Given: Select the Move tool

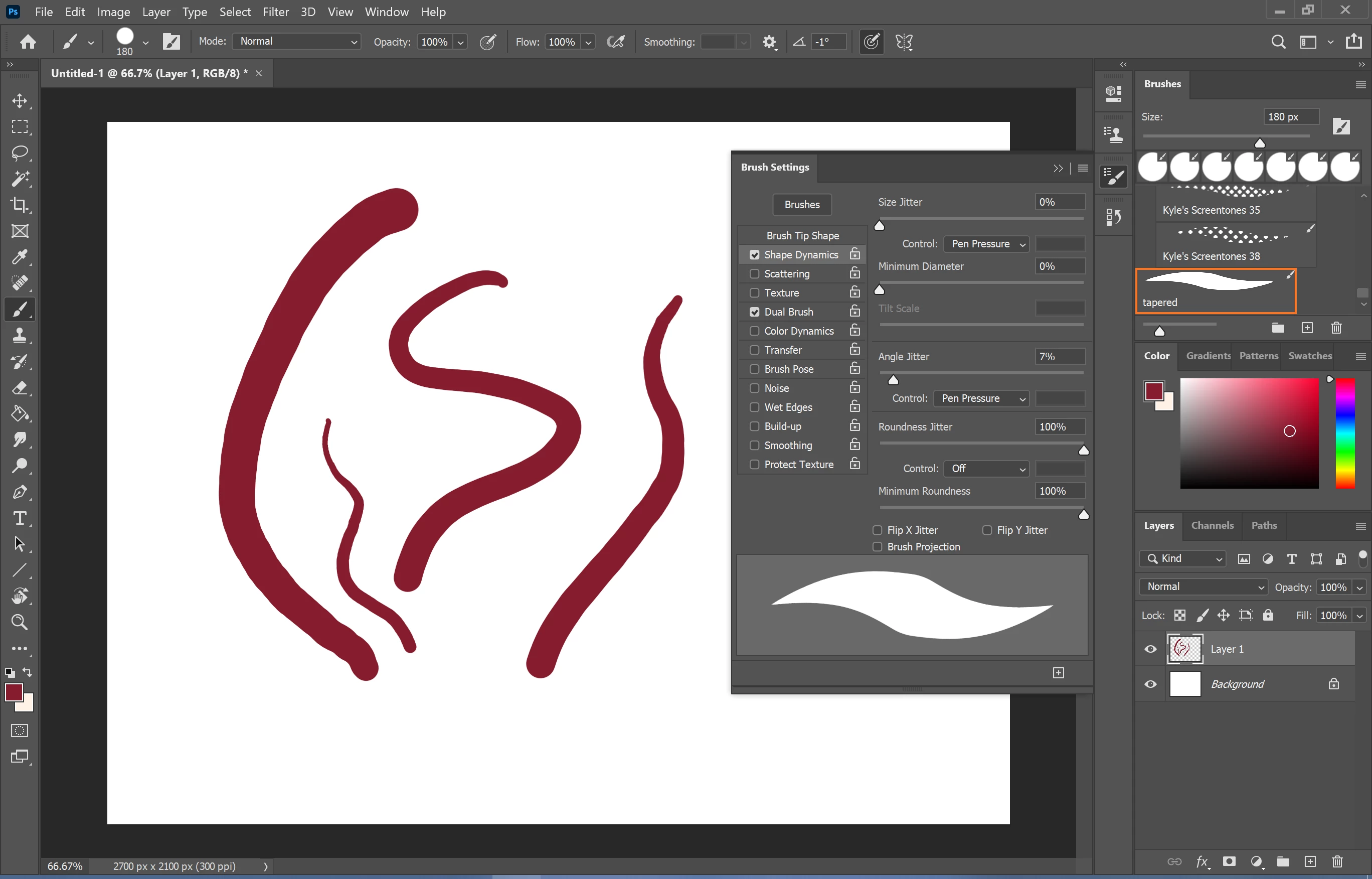Looking at the screenshot, I should tap(20, 101).
